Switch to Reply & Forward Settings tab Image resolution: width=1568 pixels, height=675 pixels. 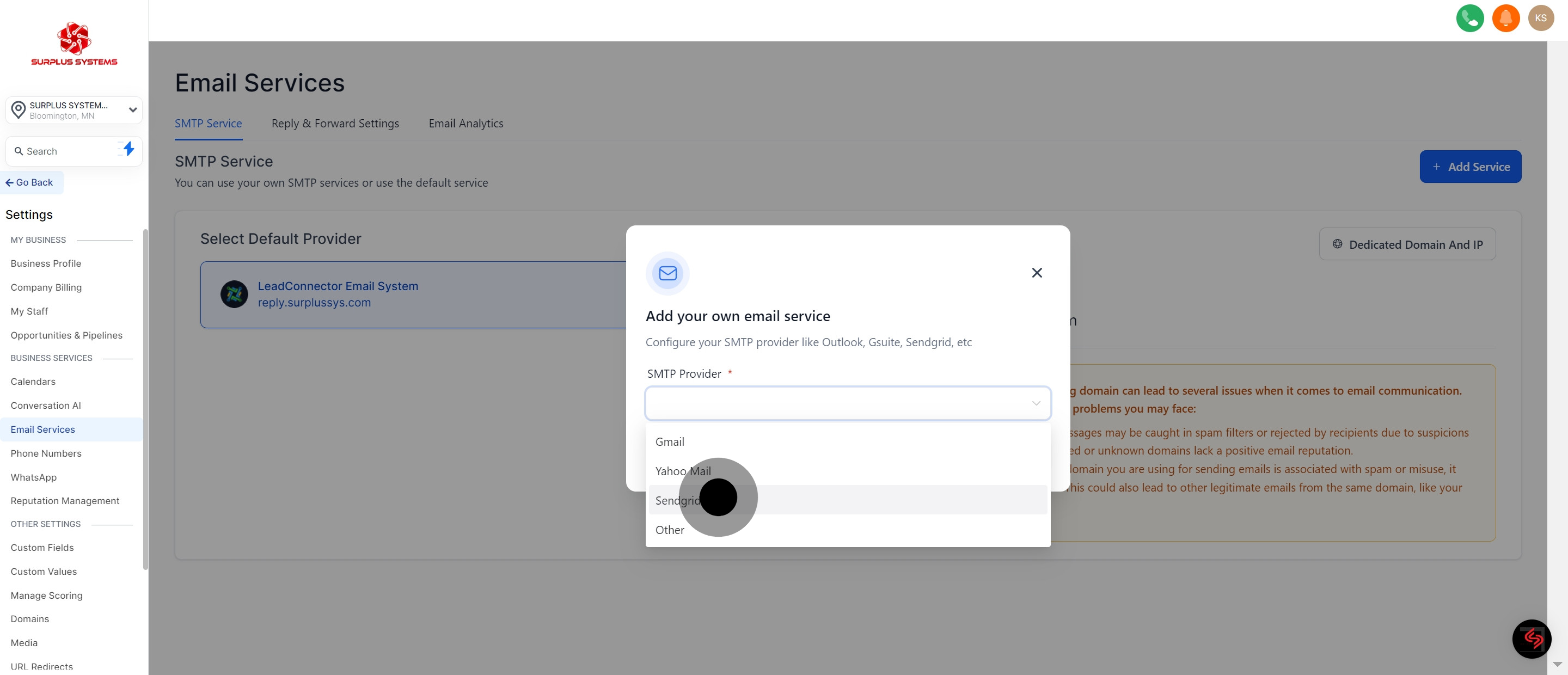point(335,124)
